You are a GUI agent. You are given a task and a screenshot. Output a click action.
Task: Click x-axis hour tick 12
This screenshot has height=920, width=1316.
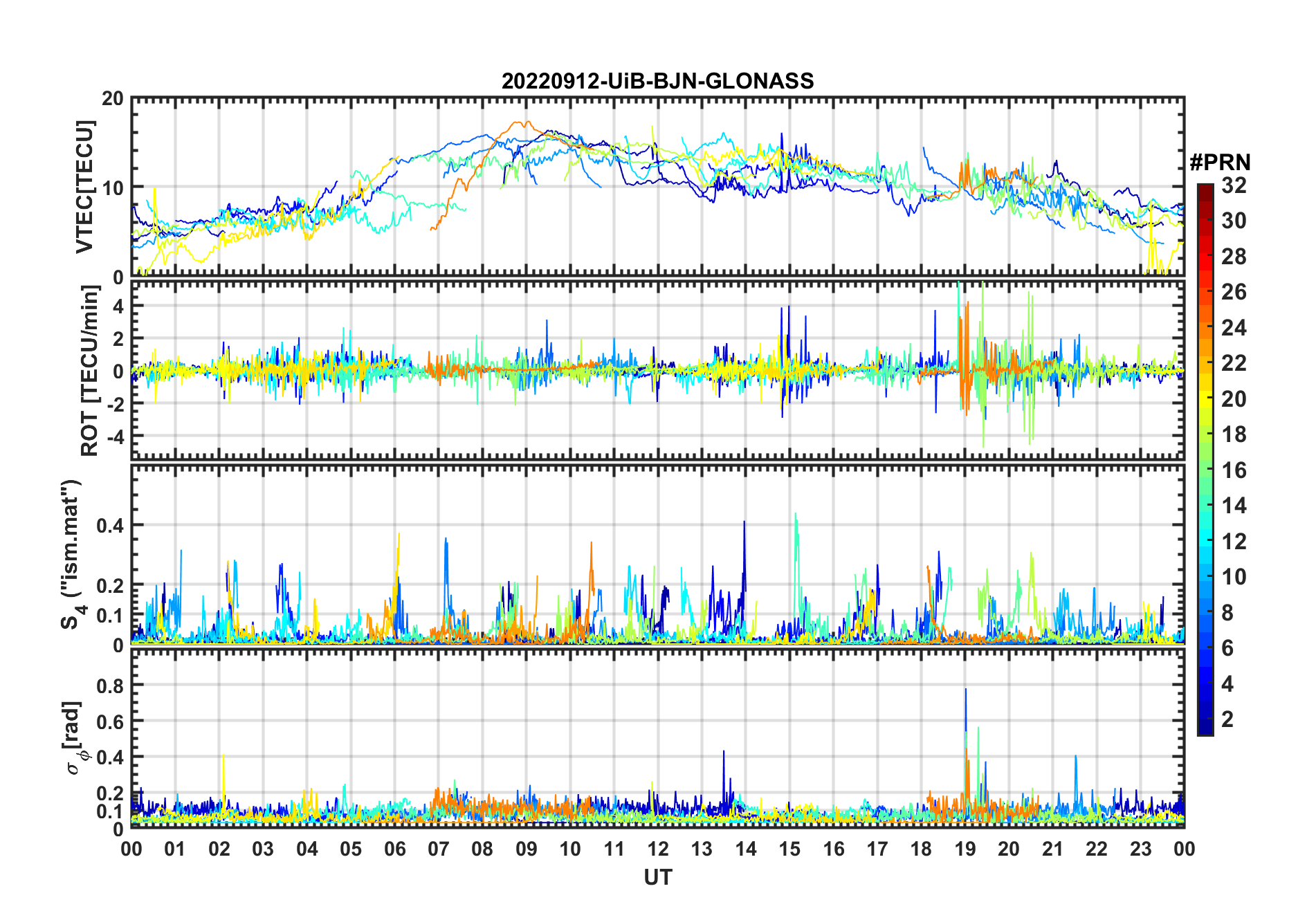pyautogui.click(x=658, y=849)
